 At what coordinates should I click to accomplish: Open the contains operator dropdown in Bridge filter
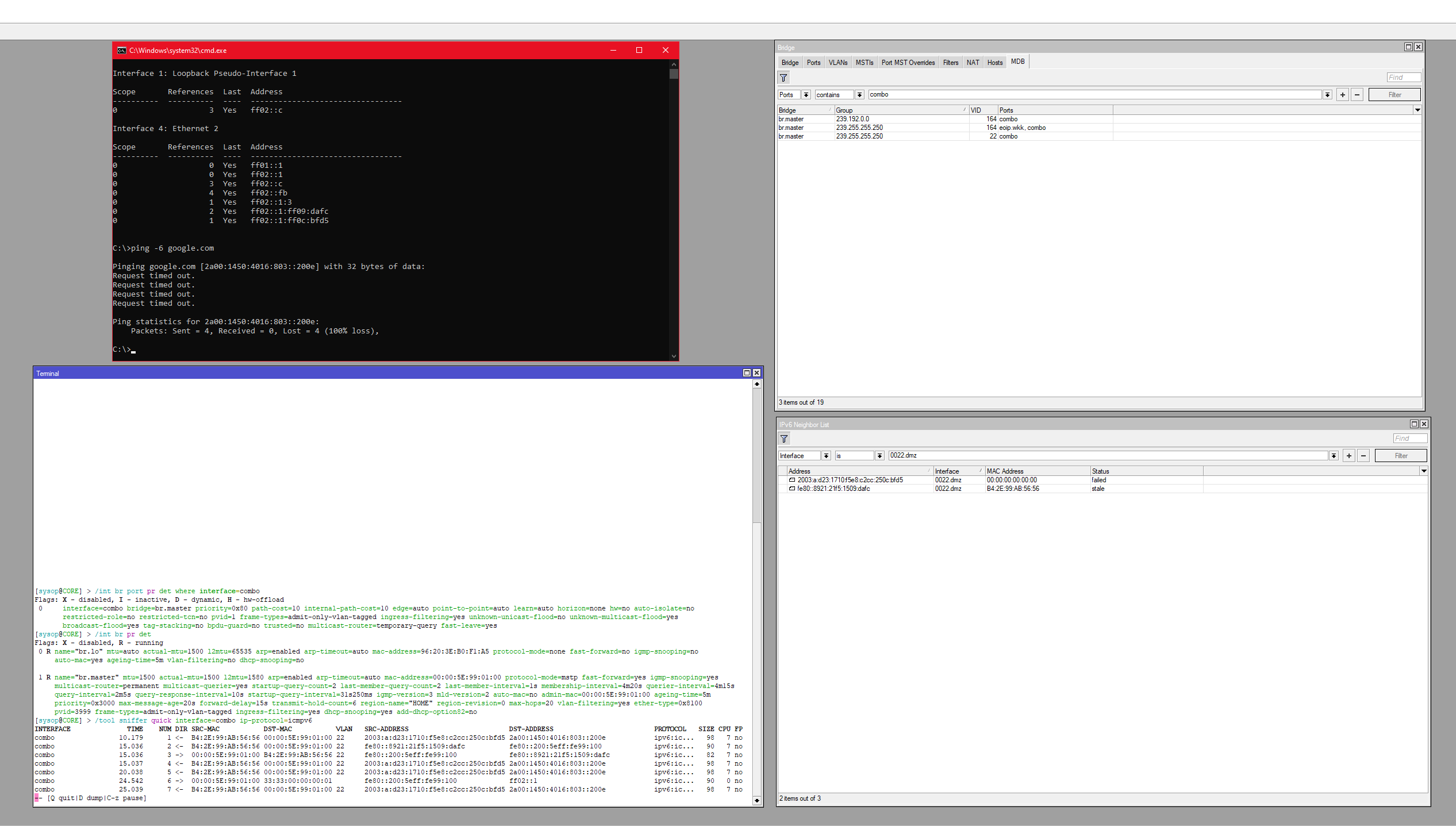[x=859, y=95]
